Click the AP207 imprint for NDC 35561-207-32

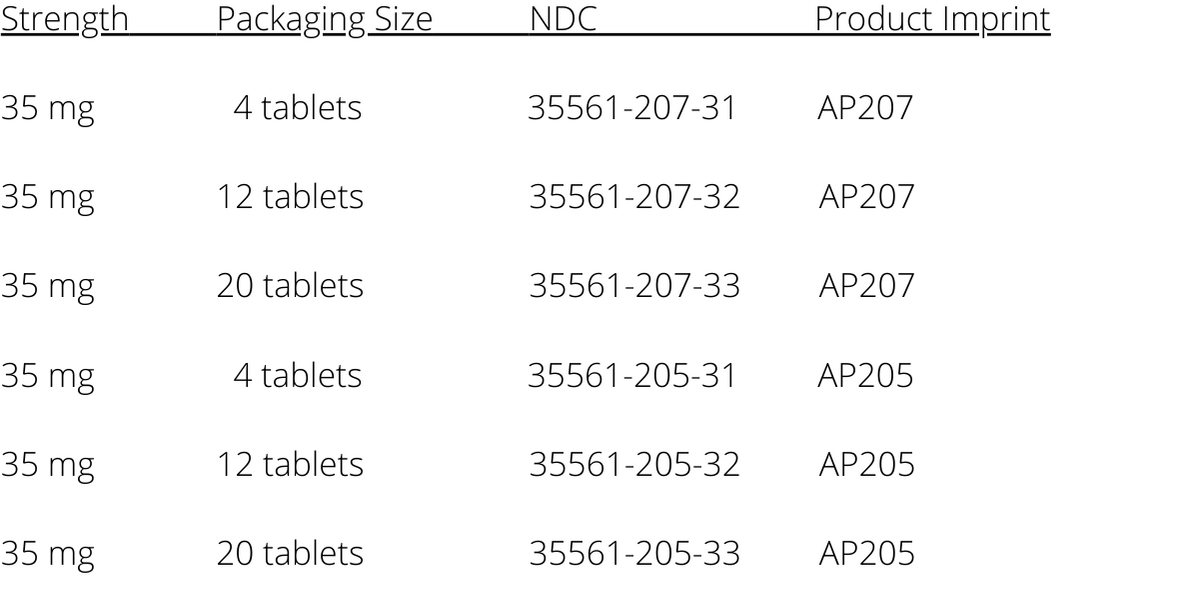[867, 197]
